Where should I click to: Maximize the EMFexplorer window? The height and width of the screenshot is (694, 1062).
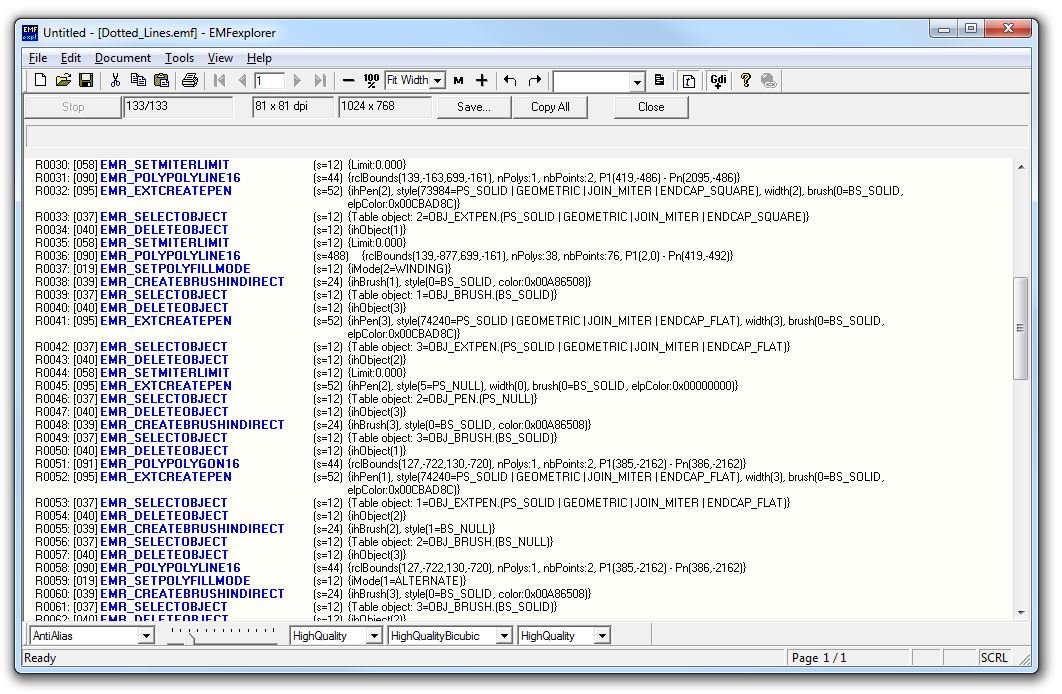[x=971, y=28]
